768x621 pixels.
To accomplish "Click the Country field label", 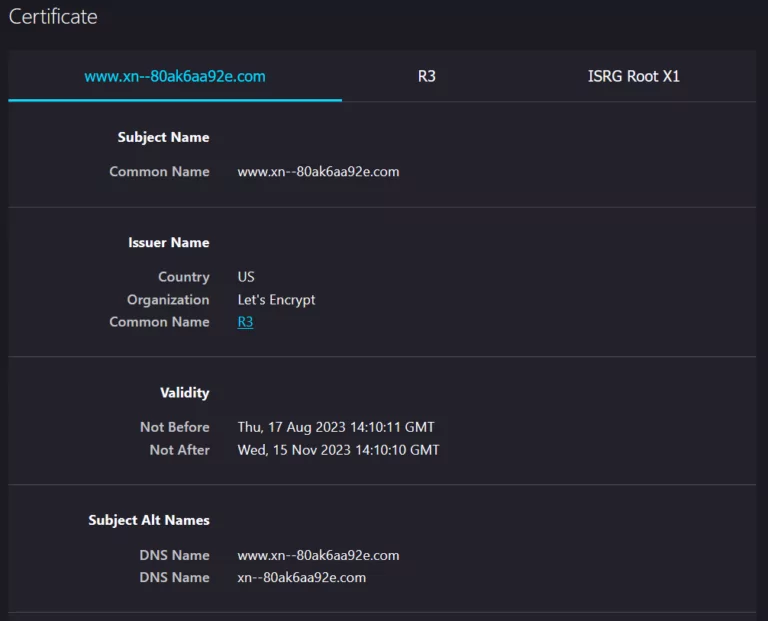I will [183, 277].
